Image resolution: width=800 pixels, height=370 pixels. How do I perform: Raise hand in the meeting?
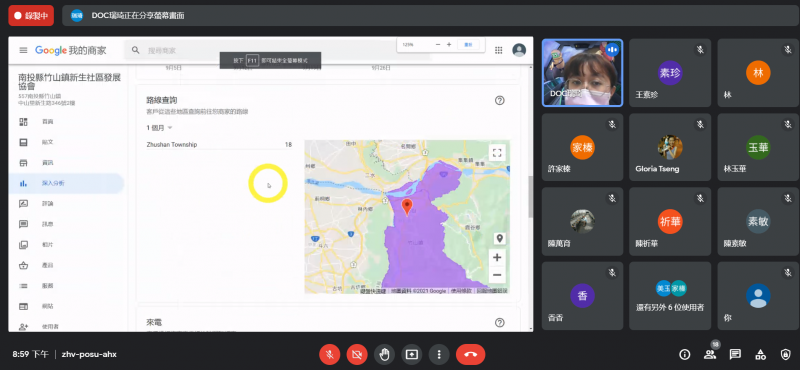tap(384, 354)
